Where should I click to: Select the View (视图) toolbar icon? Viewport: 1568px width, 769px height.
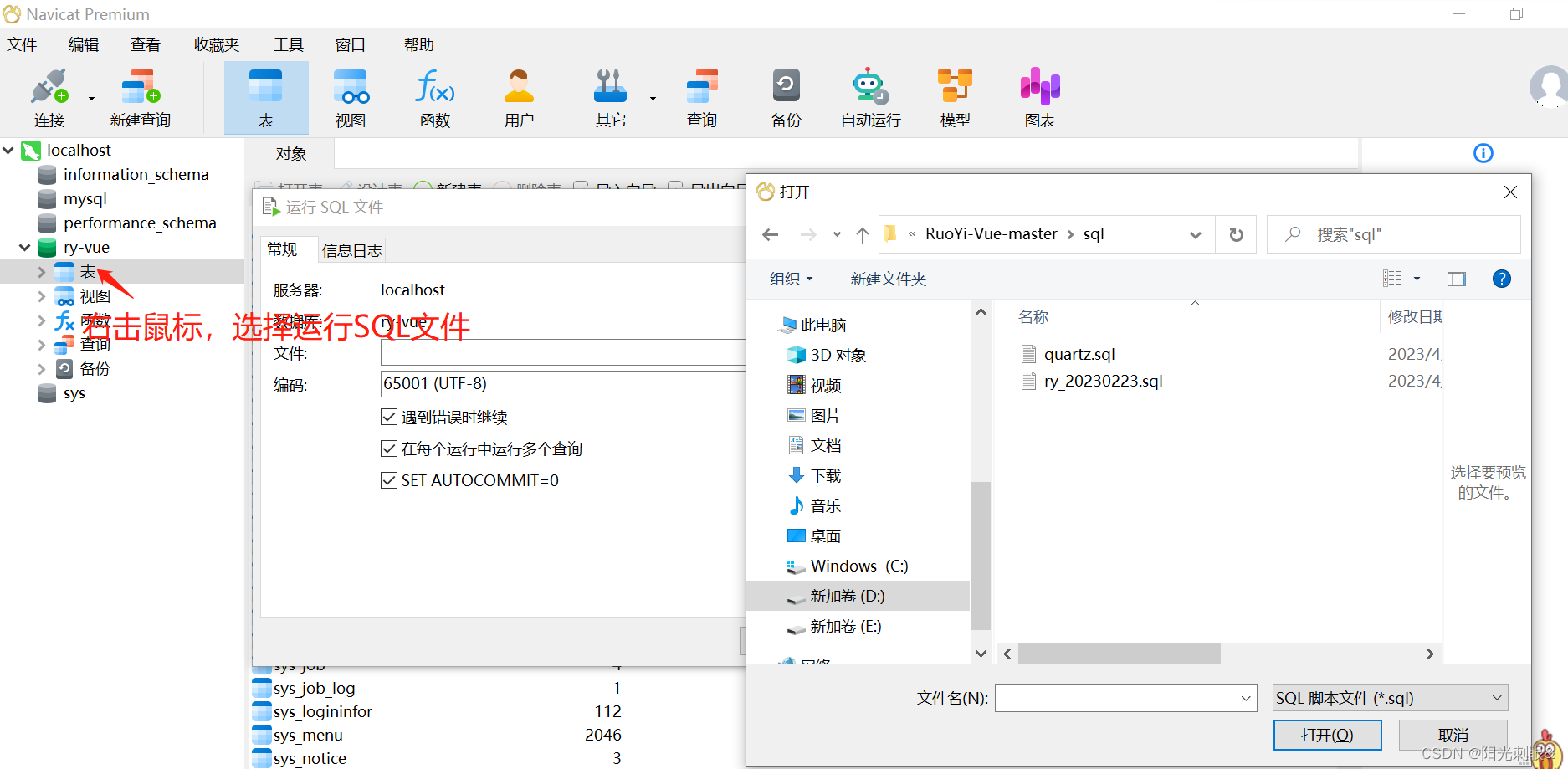351,98
